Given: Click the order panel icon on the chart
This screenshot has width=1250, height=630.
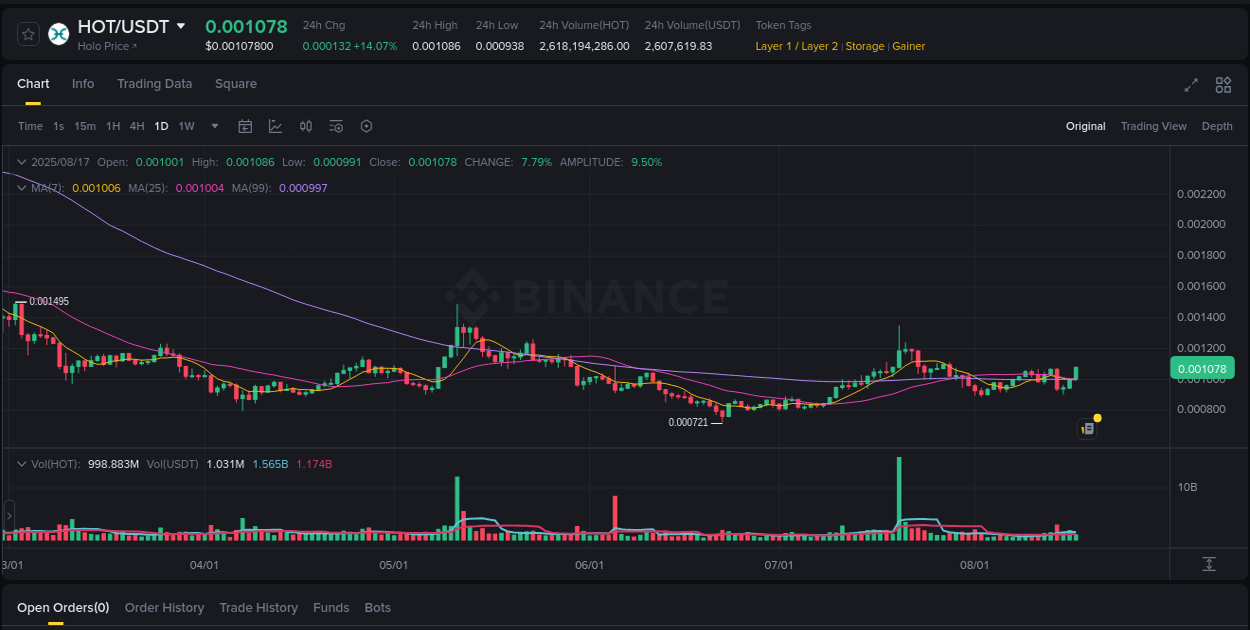Looking at the screenshot, I should coord(1087,428).
